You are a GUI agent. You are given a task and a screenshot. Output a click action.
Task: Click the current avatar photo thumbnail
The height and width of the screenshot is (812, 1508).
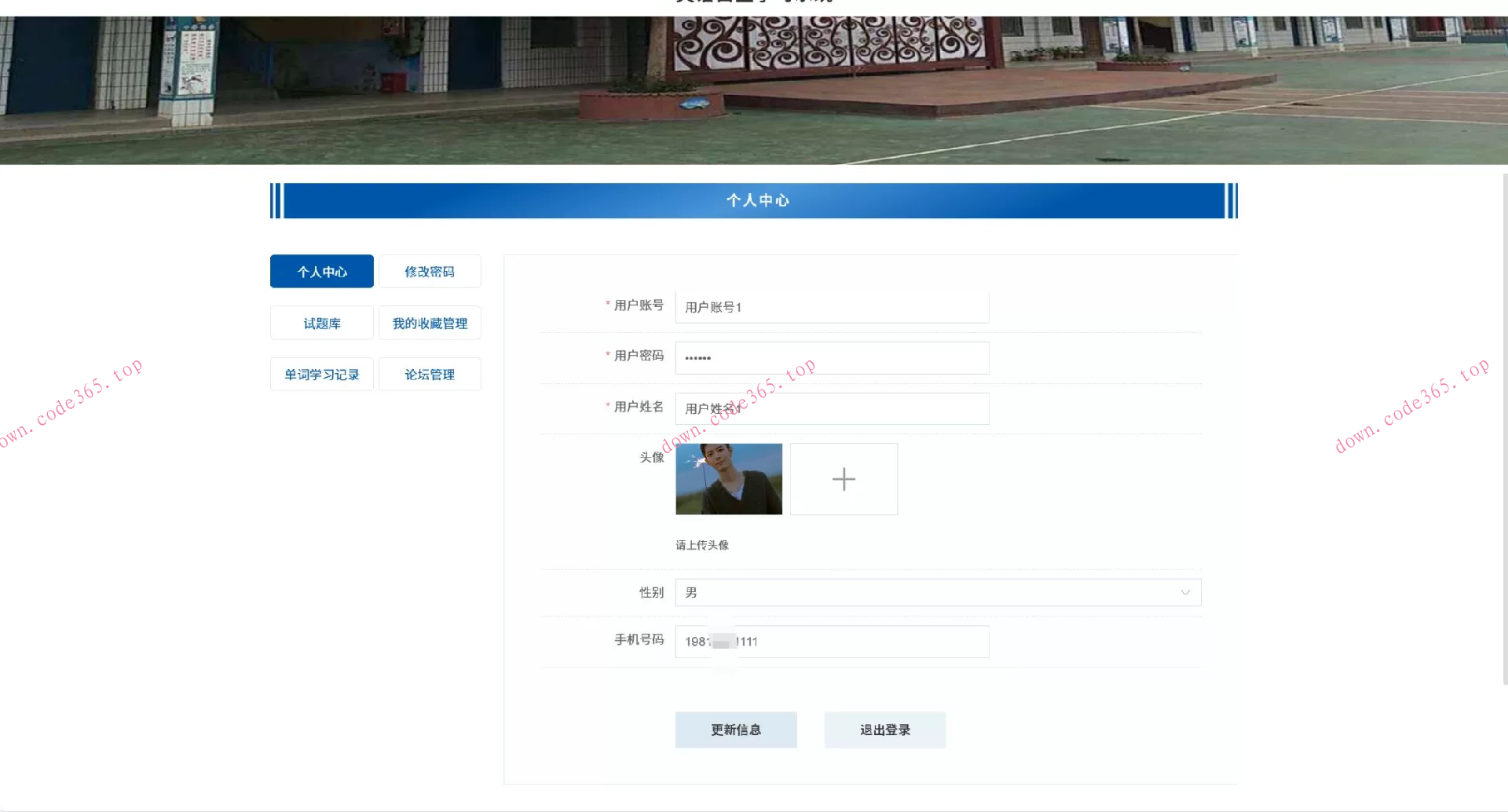coord(728,478)
